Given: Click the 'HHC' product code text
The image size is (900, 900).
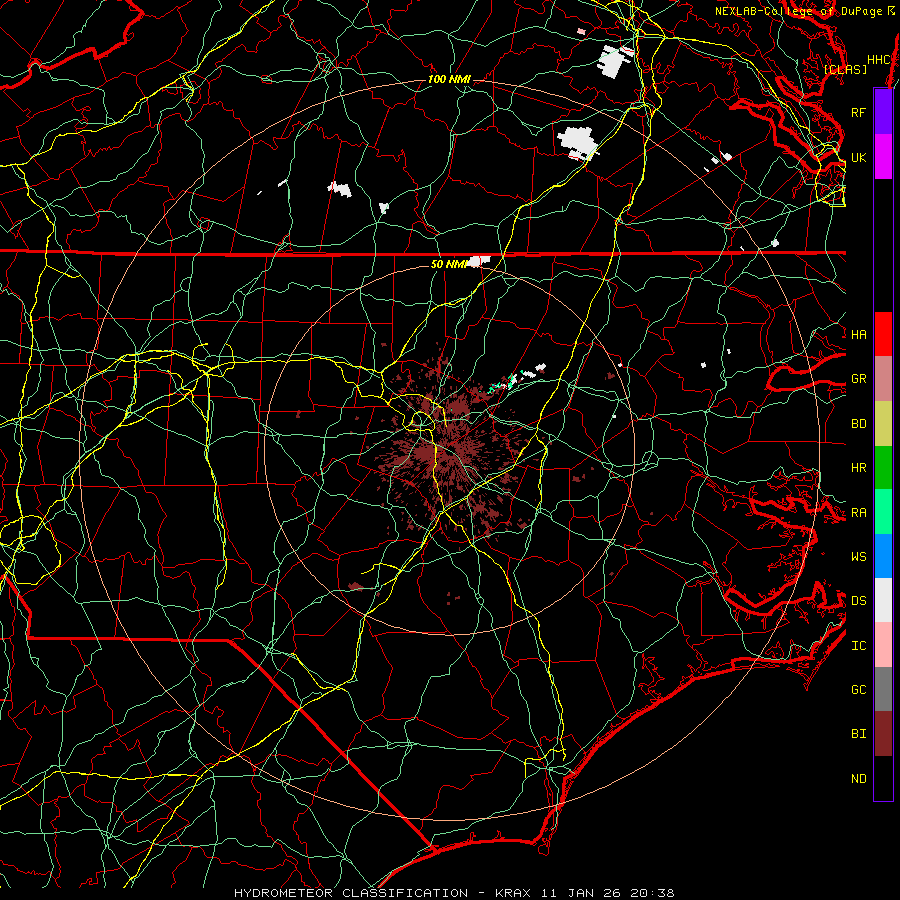Looking at the screenshot, I should pyautogui.click(x=878, y=59).
